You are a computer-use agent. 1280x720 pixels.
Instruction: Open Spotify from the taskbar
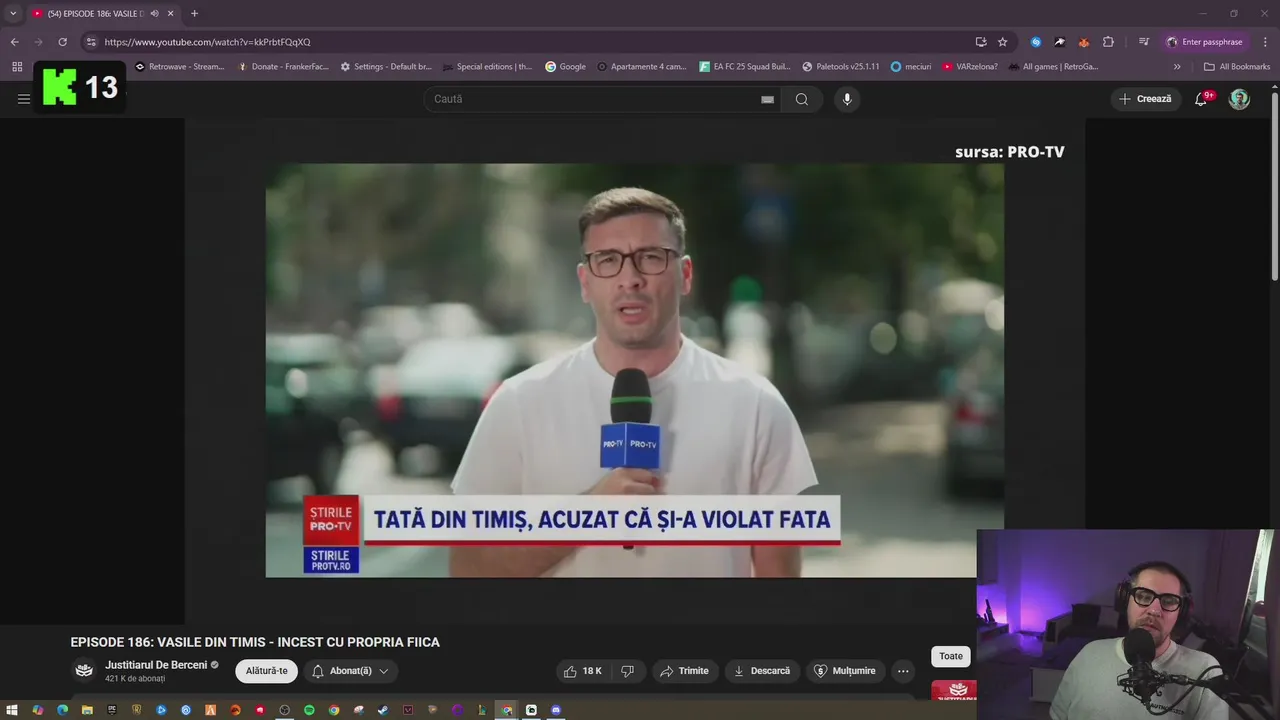tap(309, 710)
